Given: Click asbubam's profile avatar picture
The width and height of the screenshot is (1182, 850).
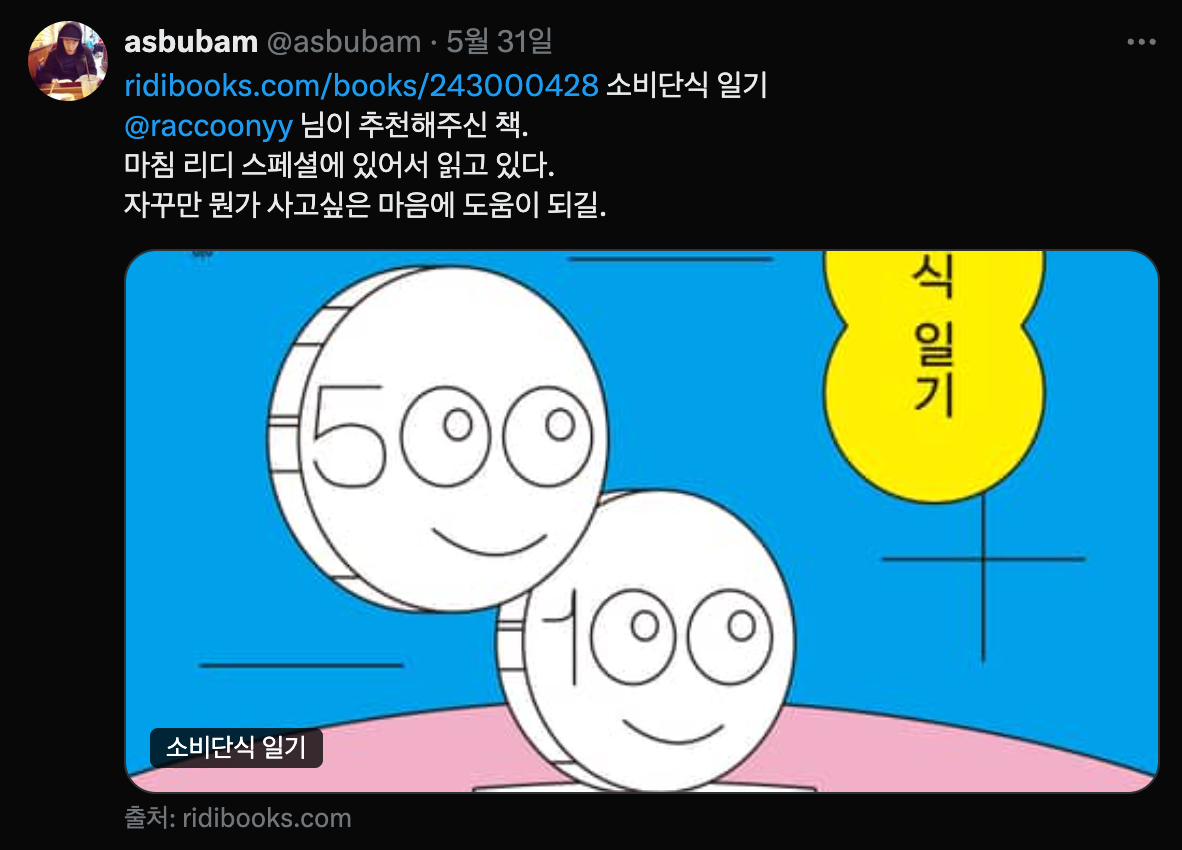Looking at the screenshot, I should (68, 61).
